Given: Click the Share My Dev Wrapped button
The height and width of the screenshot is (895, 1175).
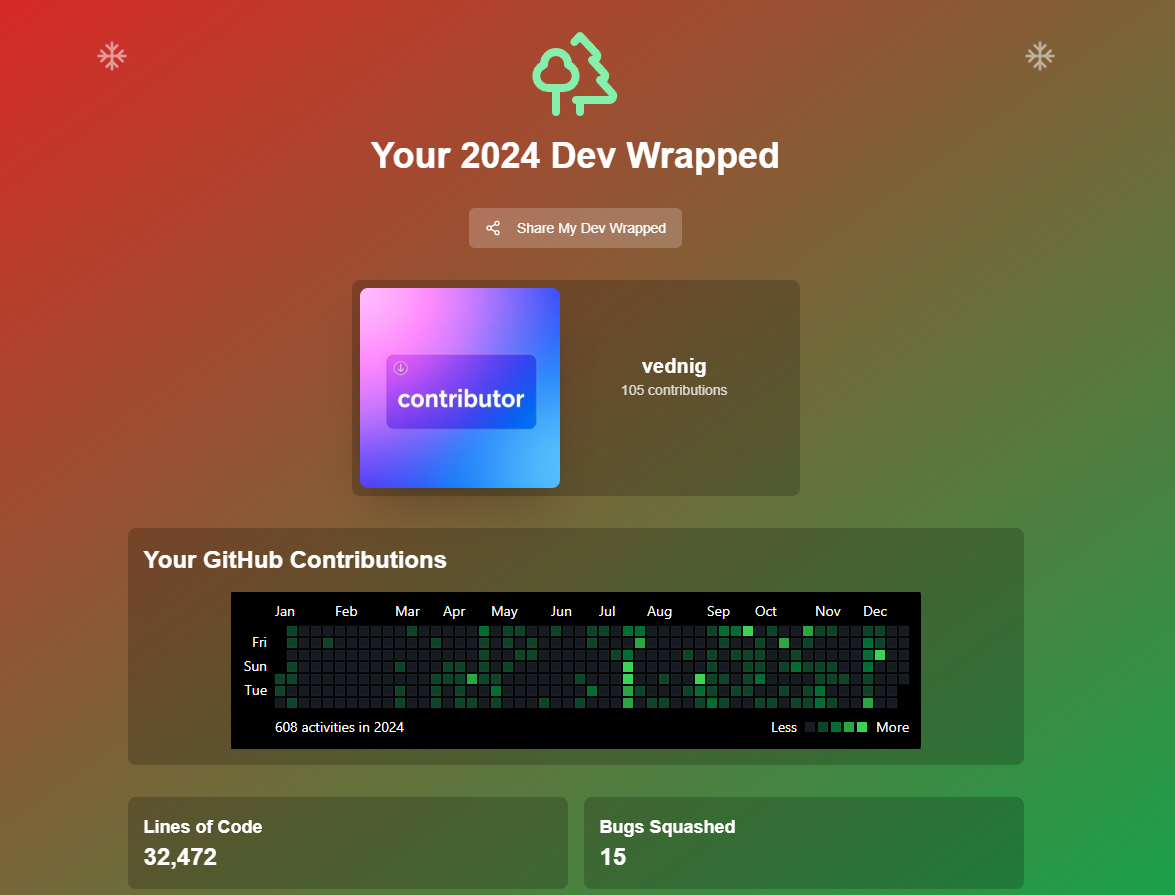Looking at the screenshot, I should (x=575, y=228).
